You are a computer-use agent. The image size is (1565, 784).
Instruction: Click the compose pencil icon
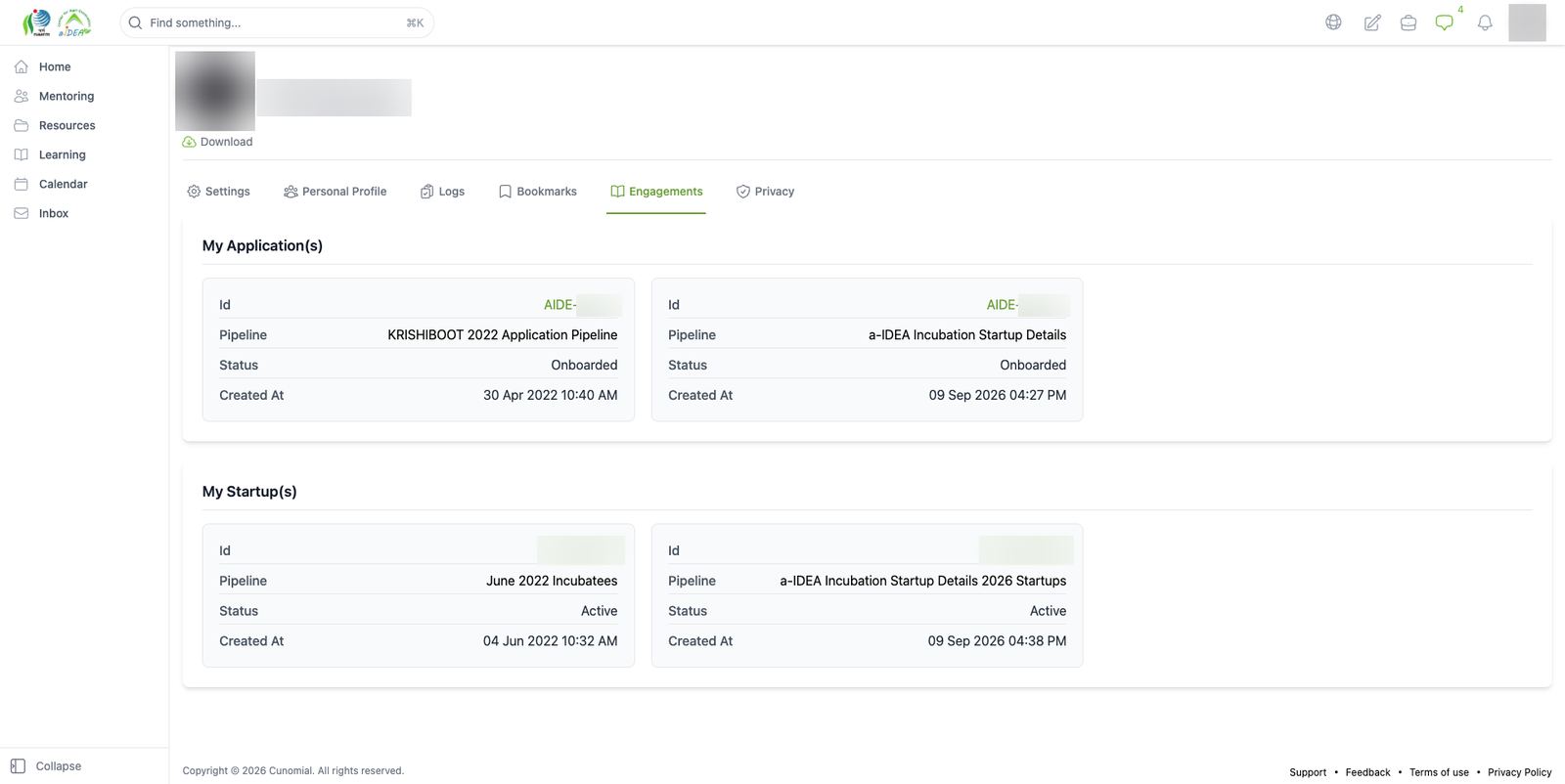pos(1372,22)
